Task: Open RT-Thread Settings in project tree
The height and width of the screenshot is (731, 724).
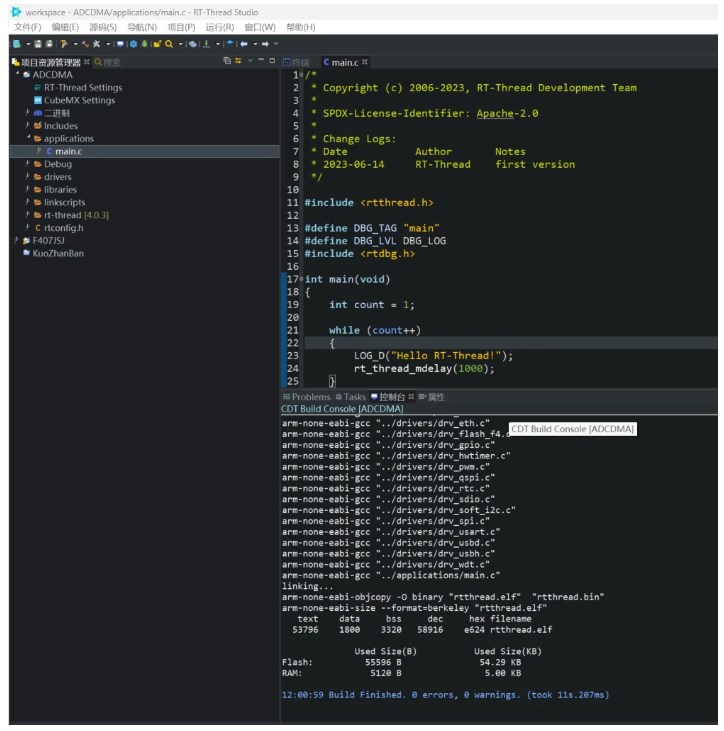Action: [82, 88]
